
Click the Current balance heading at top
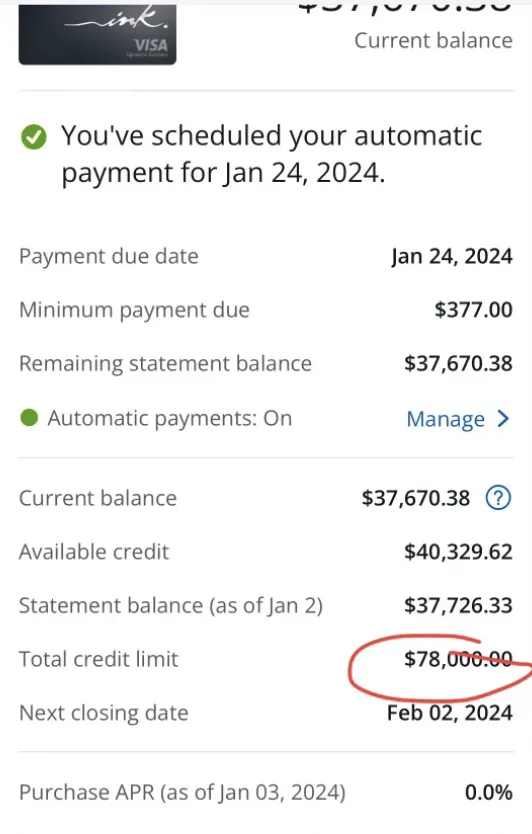tap(433, 40)
